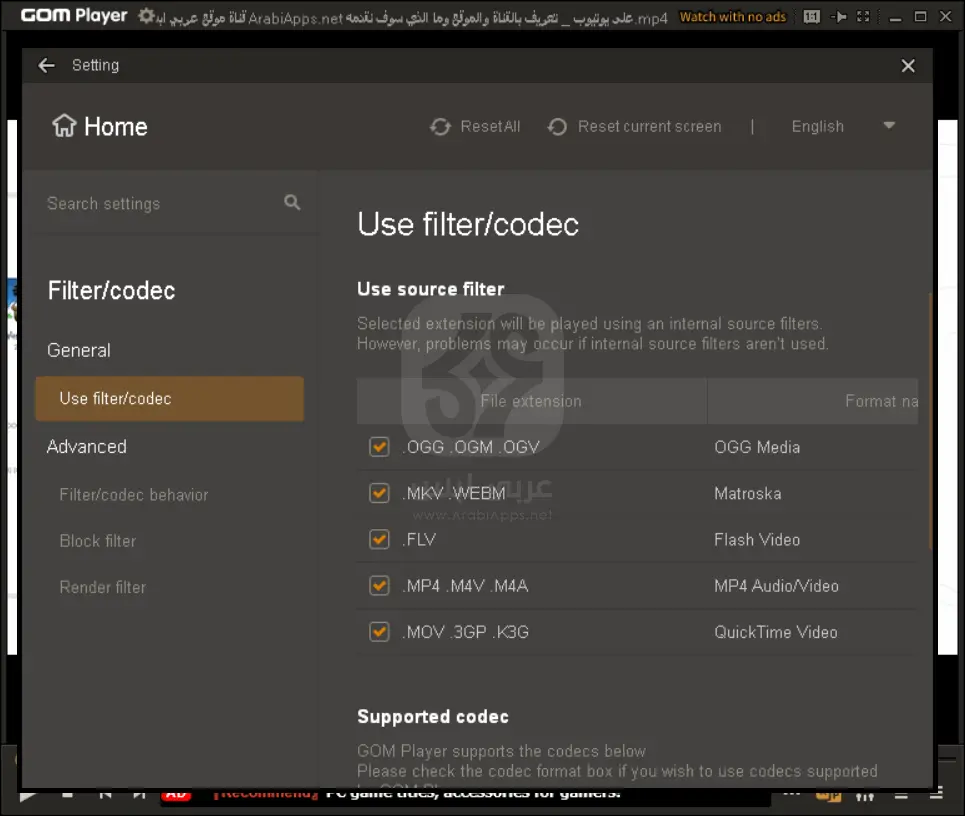965x816 pixels.
Task: Uncheck the .OGG .OGM .OGV checkbox
Action: pyautogui.click(x=379, y=447)
